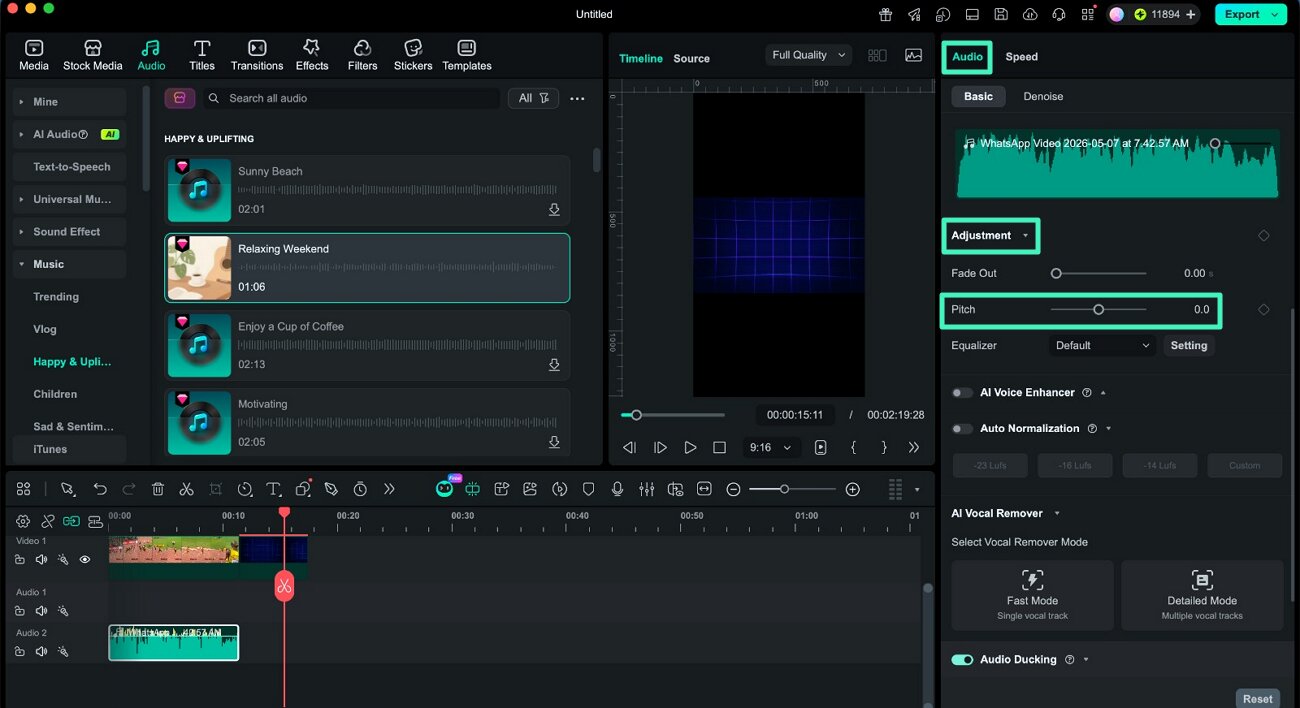
Task: Select the crop tool in timeline toolbar
Action: 215,489
